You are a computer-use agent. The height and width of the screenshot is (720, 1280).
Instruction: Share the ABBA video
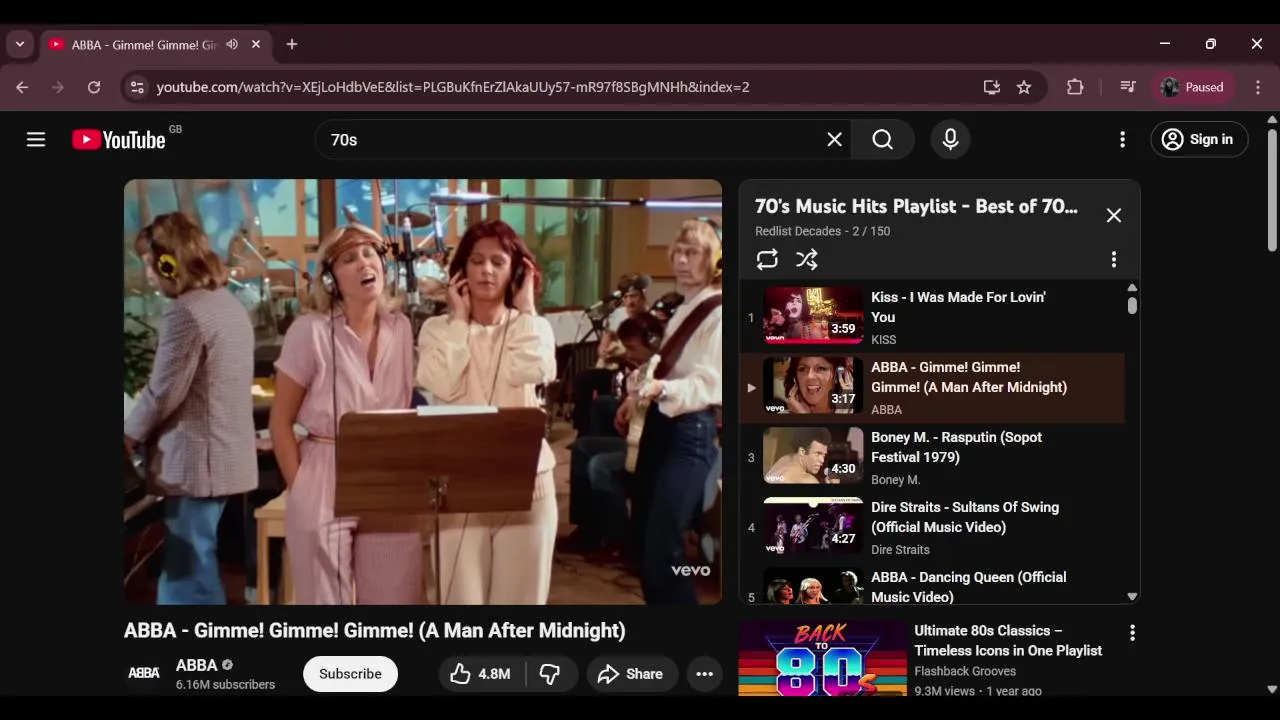click(x=631, y=674)
